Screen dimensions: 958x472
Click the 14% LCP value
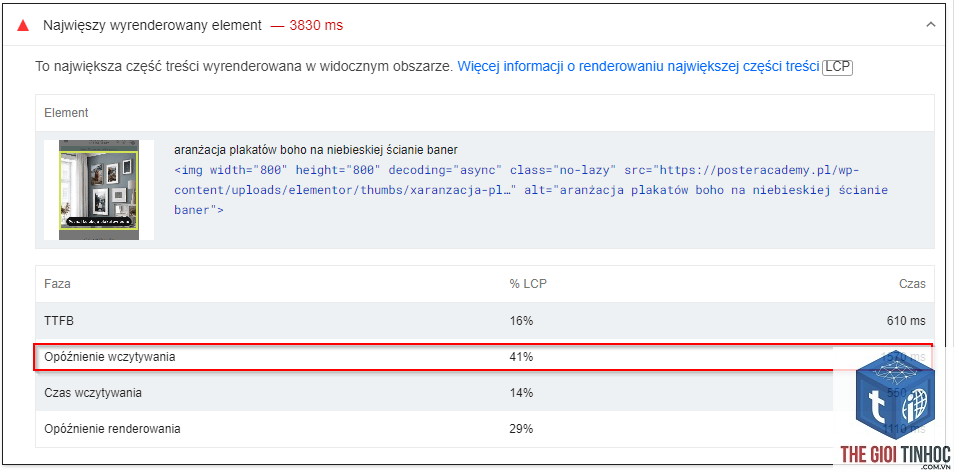pos(521,393)
